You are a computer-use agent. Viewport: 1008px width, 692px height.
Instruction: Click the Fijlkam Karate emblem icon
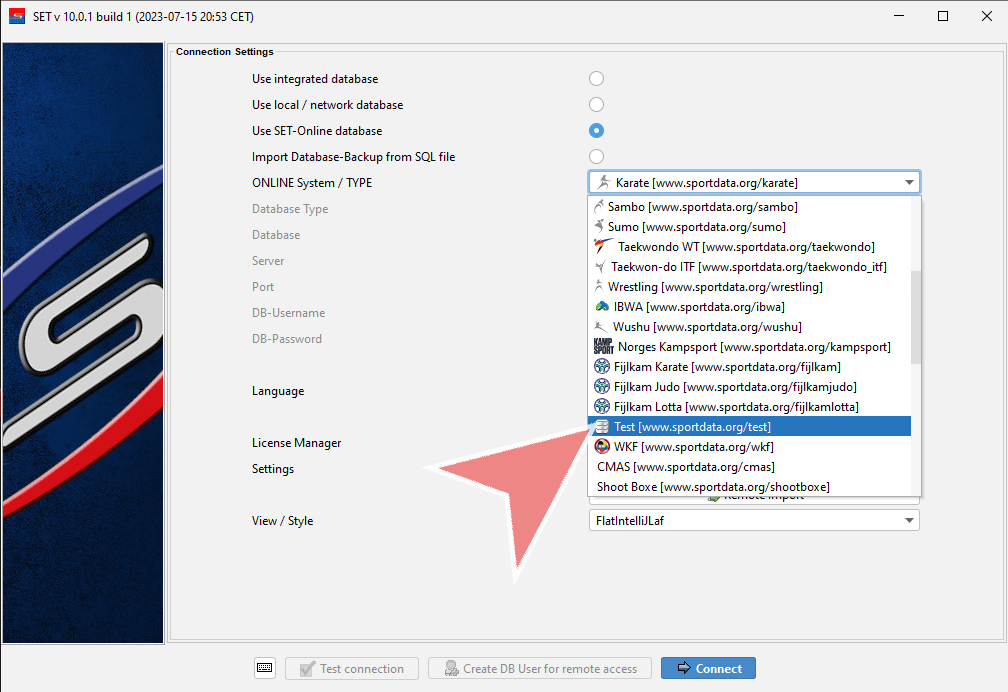tap(601, 367)
